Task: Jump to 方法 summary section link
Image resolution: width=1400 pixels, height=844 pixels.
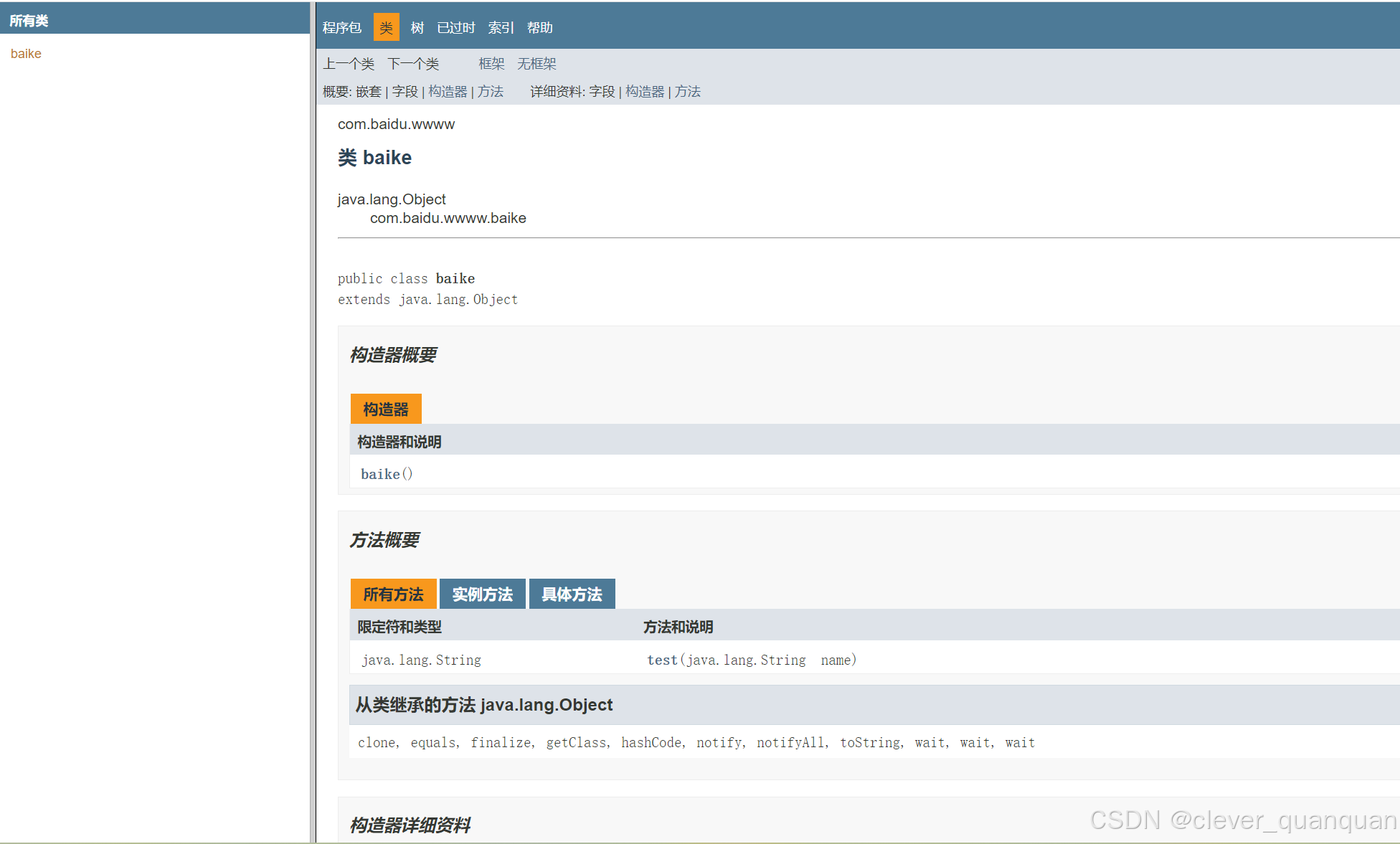Action: 491,92
